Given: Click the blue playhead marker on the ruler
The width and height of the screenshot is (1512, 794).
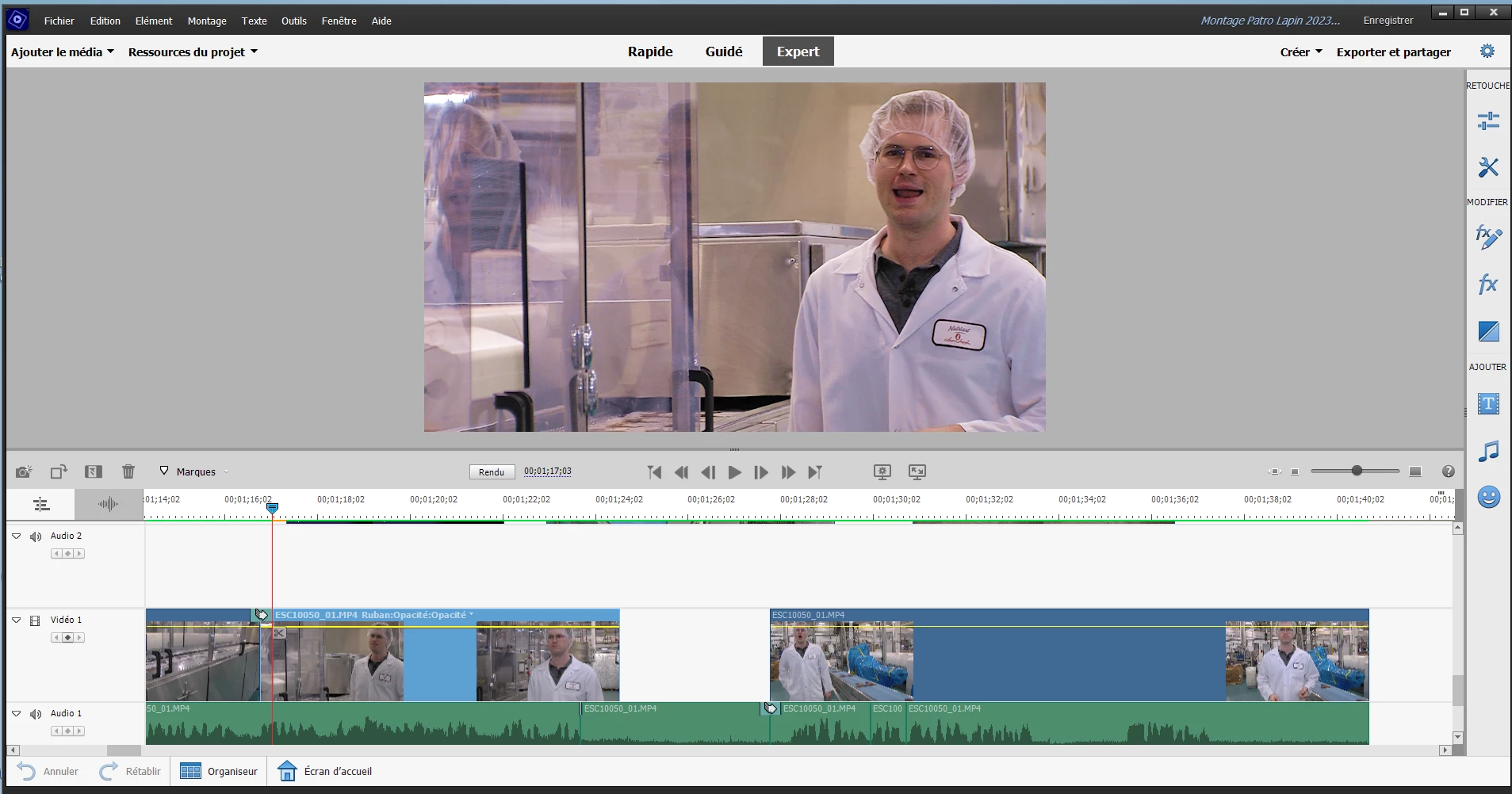Looking at the screenshot, I should click(x=272, y=508).
